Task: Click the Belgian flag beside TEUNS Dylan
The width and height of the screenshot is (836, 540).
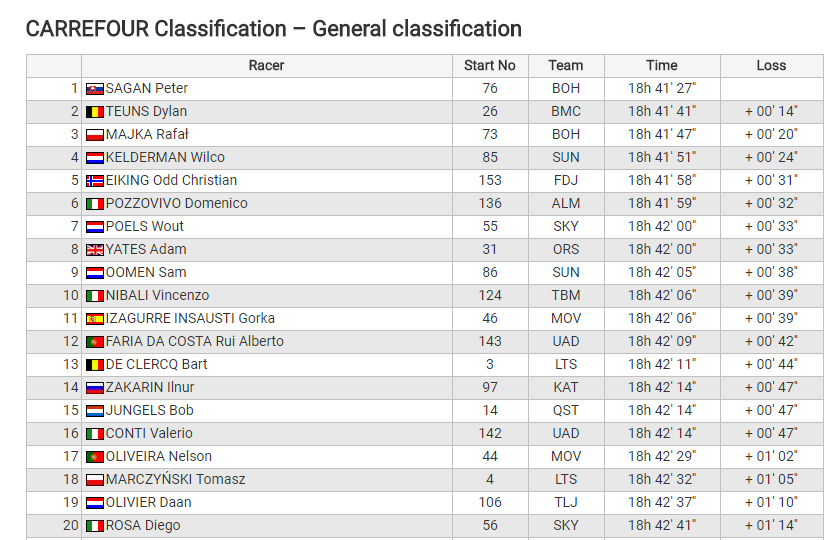Action: point(95,112)
